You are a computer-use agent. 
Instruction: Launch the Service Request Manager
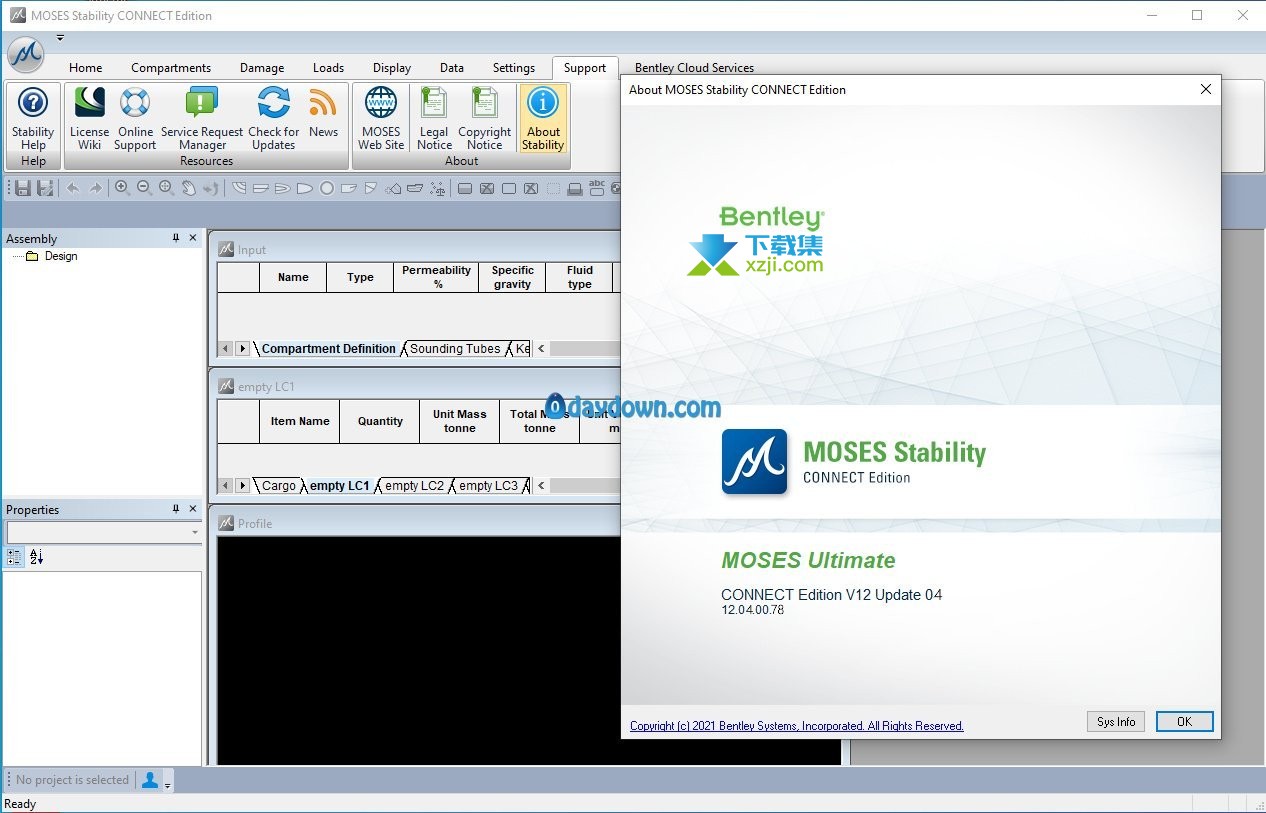pyautogui.click(x=202, y=118)
